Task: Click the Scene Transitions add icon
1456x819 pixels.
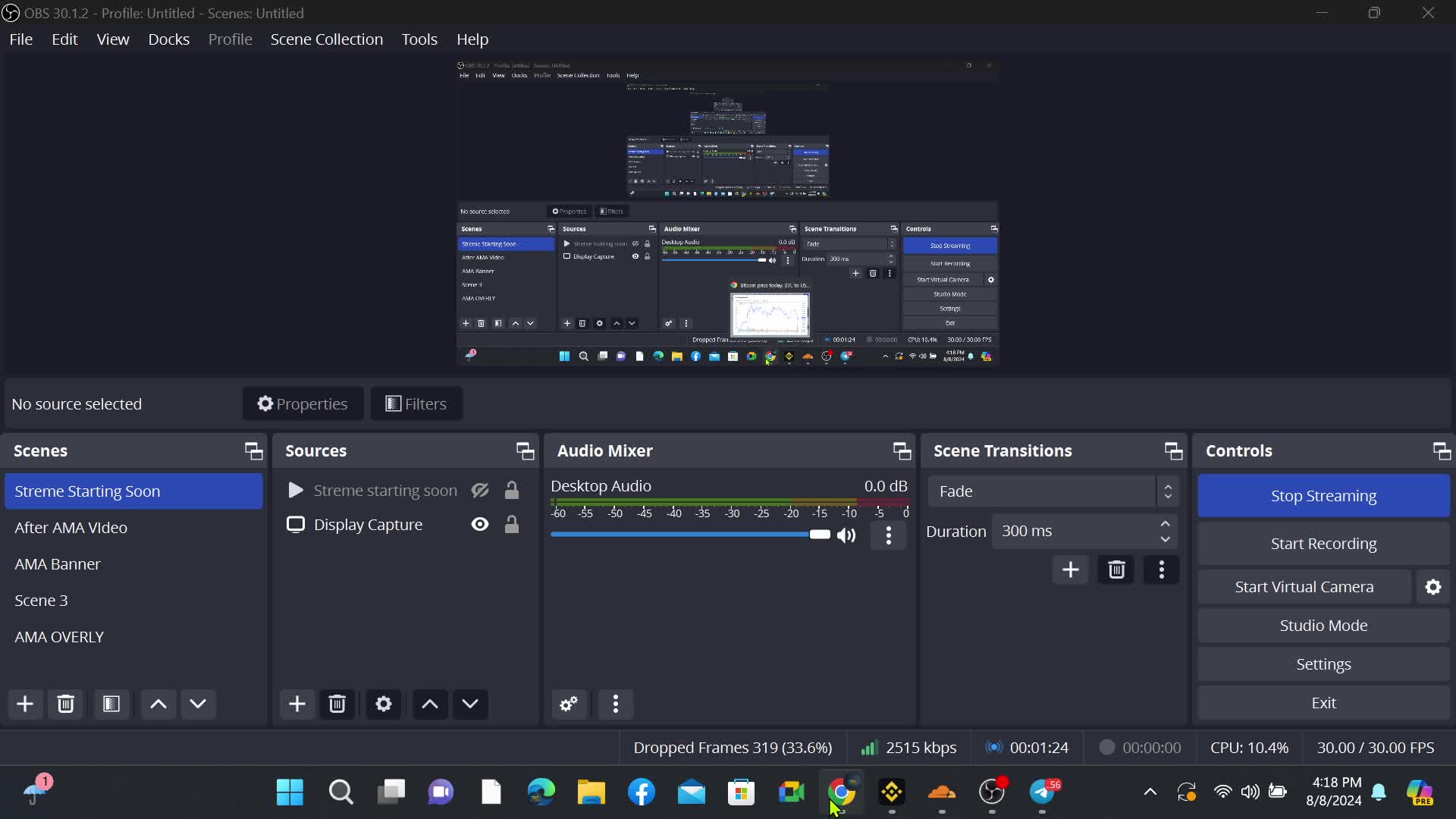Action: (x=1070, y=570)
